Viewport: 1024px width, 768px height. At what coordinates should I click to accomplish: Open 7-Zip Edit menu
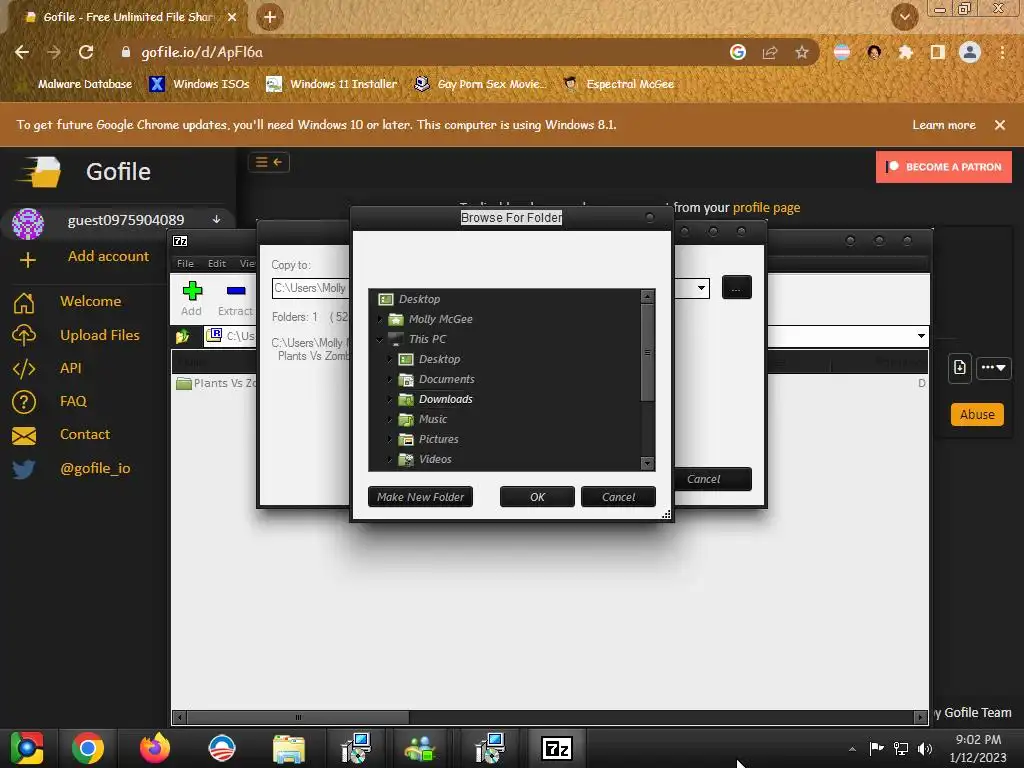(x=217, y=263)
